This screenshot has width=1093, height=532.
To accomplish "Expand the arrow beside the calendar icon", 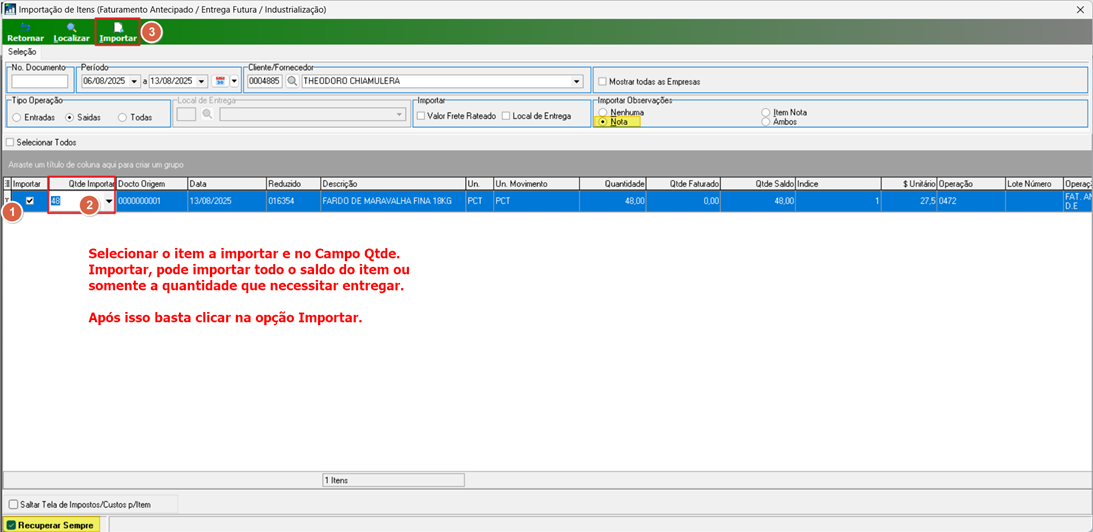I will 234,81.
